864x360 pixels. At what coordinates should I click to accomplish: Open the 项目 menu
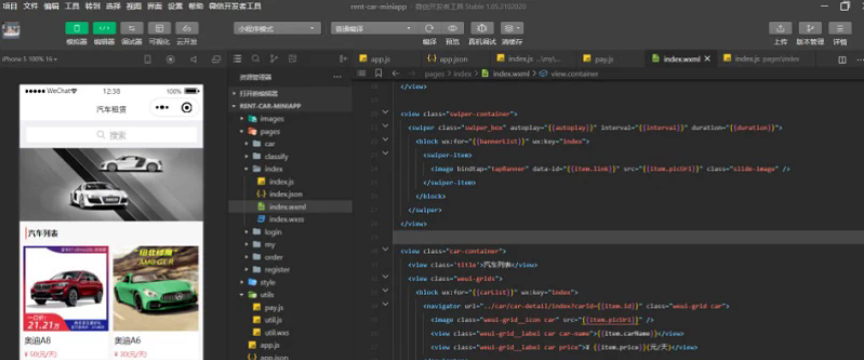tap(10, 6)
